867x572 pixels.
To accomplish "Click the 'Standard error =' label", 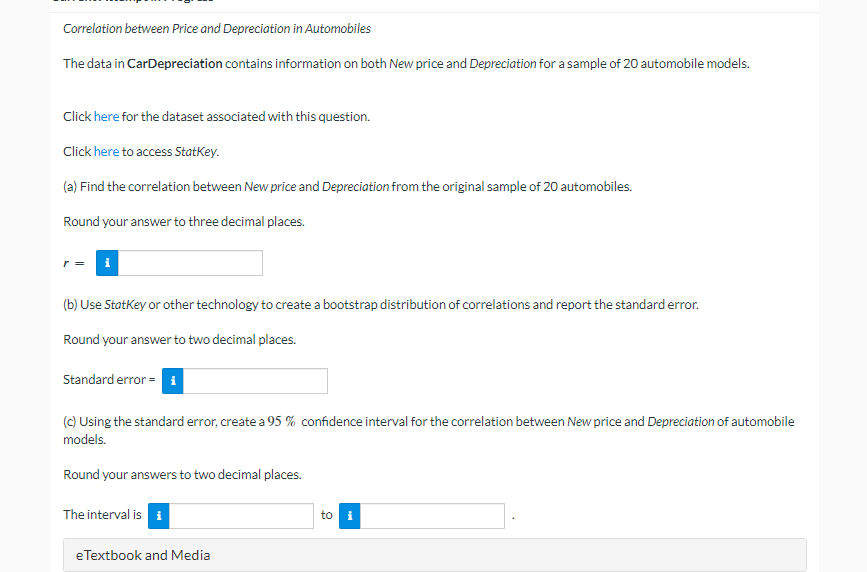I will point(109,380).
